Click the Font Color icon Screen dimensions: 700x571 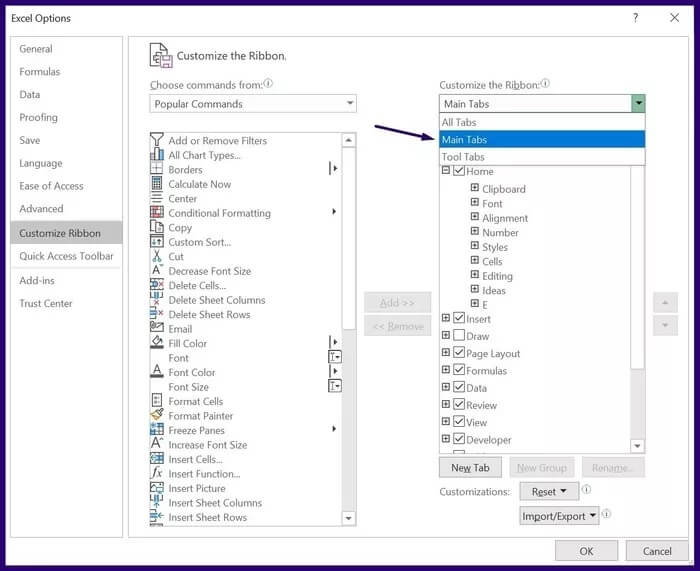[x=157, y=372]
